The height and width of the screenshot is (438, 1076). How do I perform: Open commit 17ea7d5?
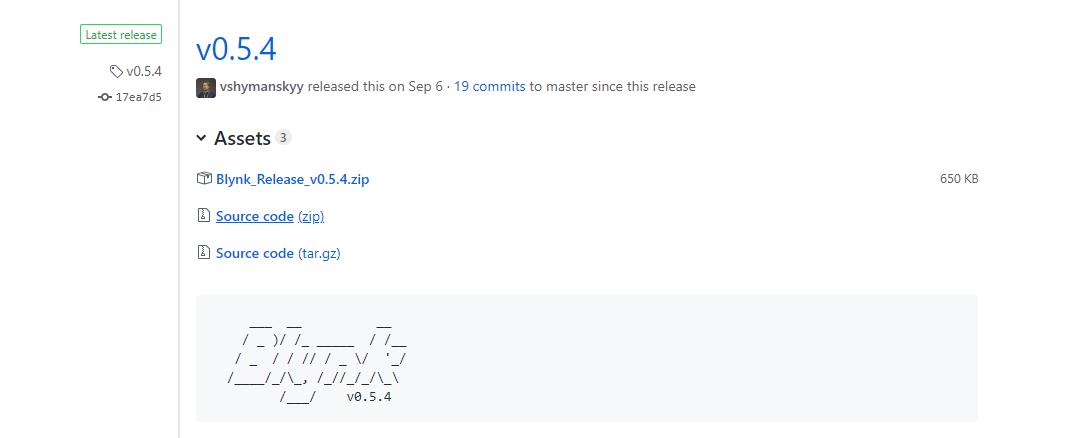tap(139, 97)
